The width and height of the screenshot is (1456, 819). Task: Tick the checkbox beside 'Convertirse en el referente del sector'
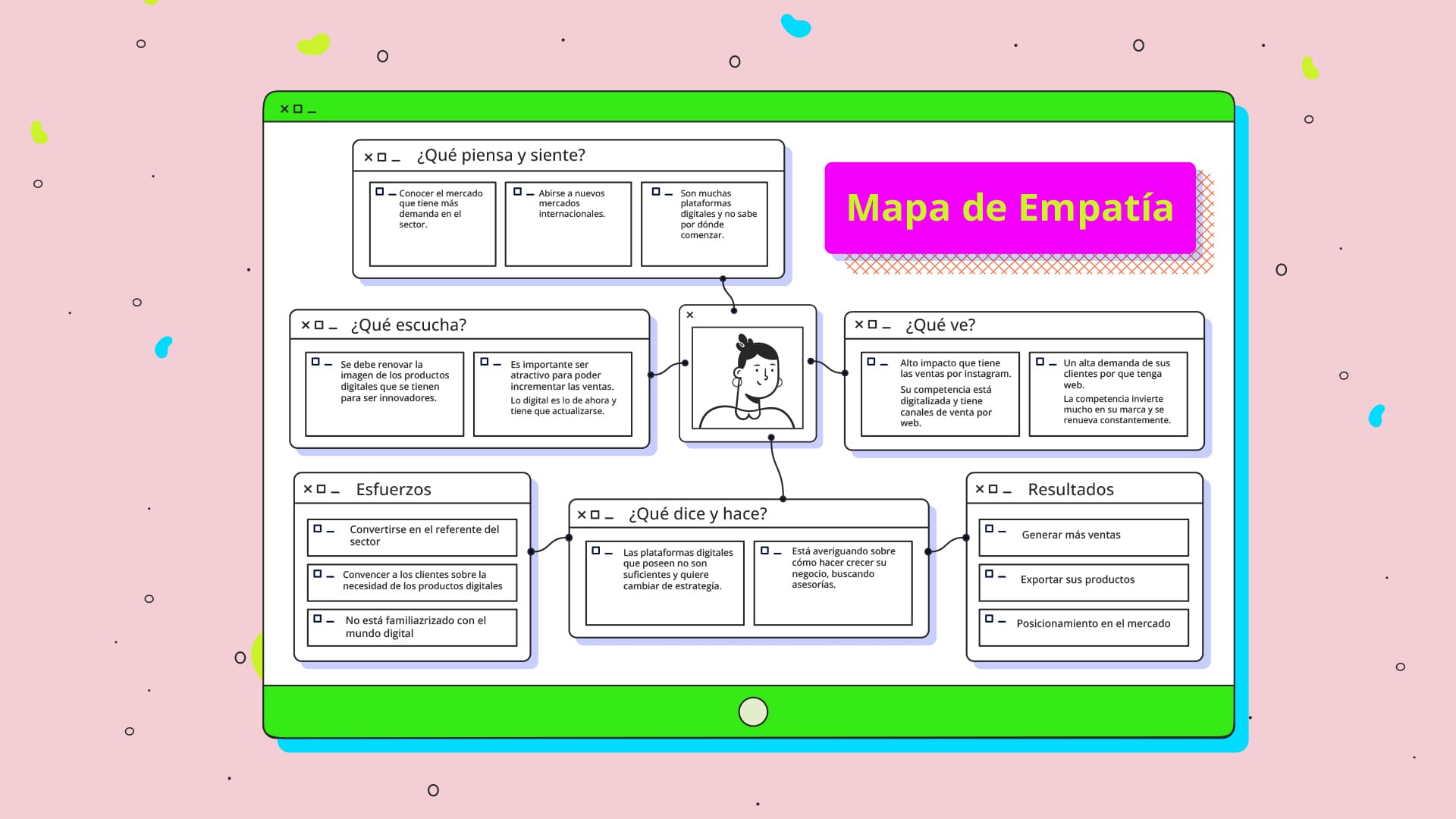(x=318, y=529)
